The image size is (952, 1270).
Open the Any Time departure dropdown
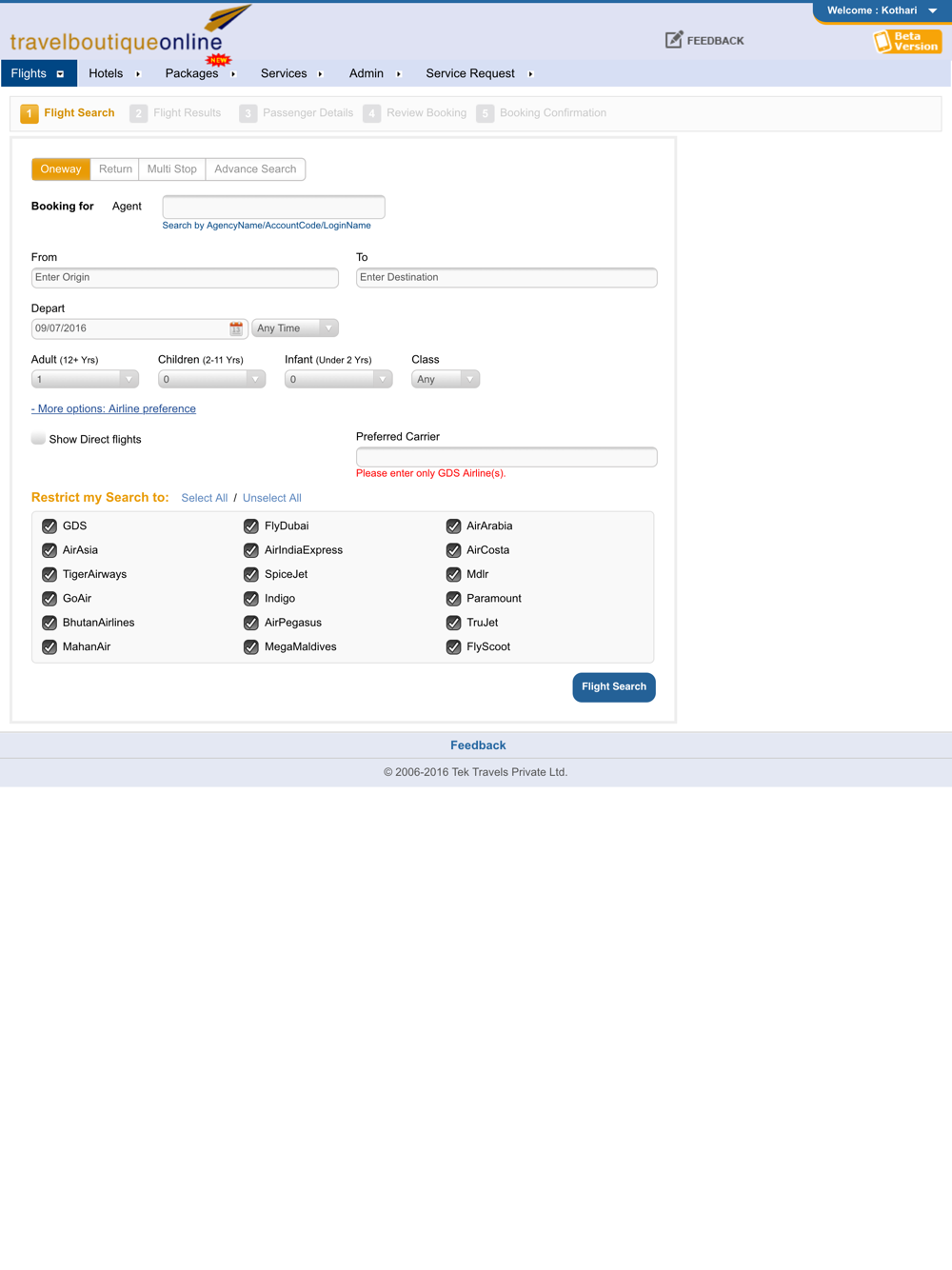tap(295, 328)
